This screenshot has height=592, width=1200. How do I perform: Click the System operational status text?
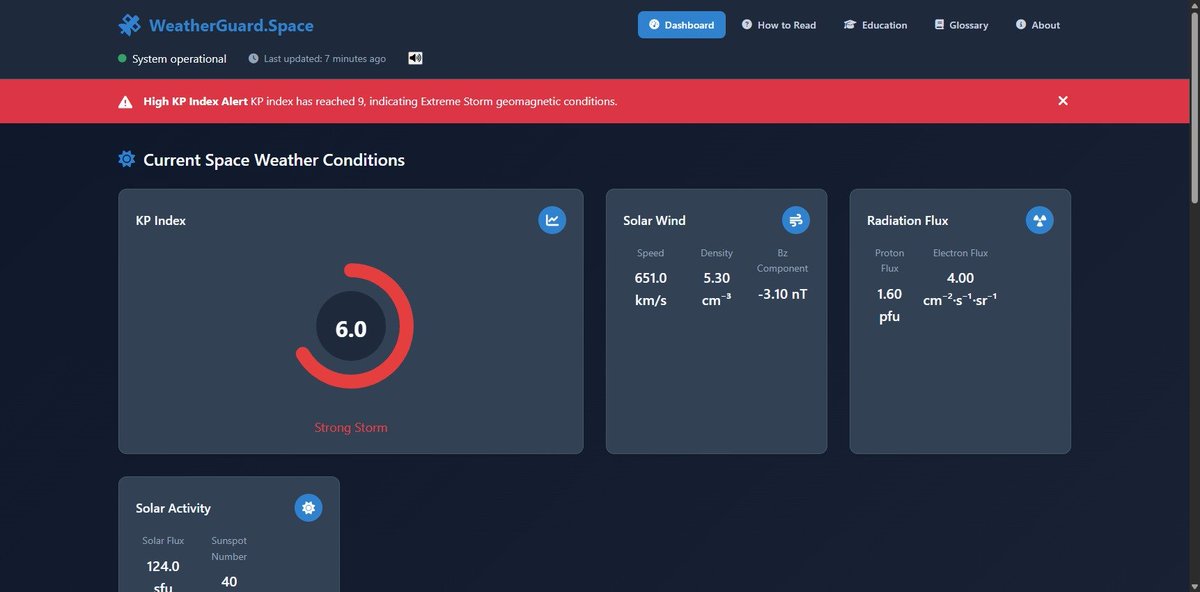click(x=179, y=59)
